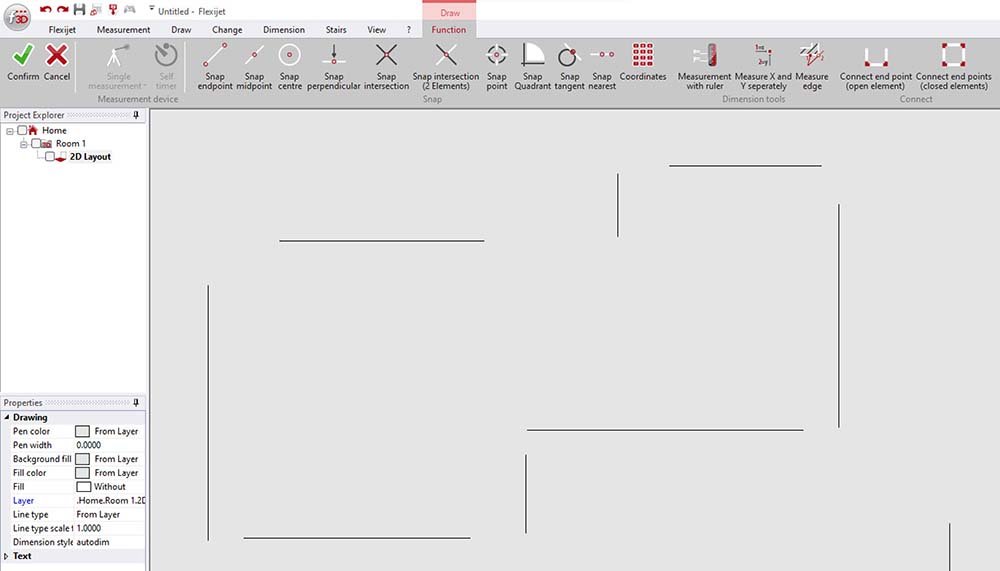Pin the Properties panel
Viewport: 1000px width, 571px height.
[x=136, y=403]
